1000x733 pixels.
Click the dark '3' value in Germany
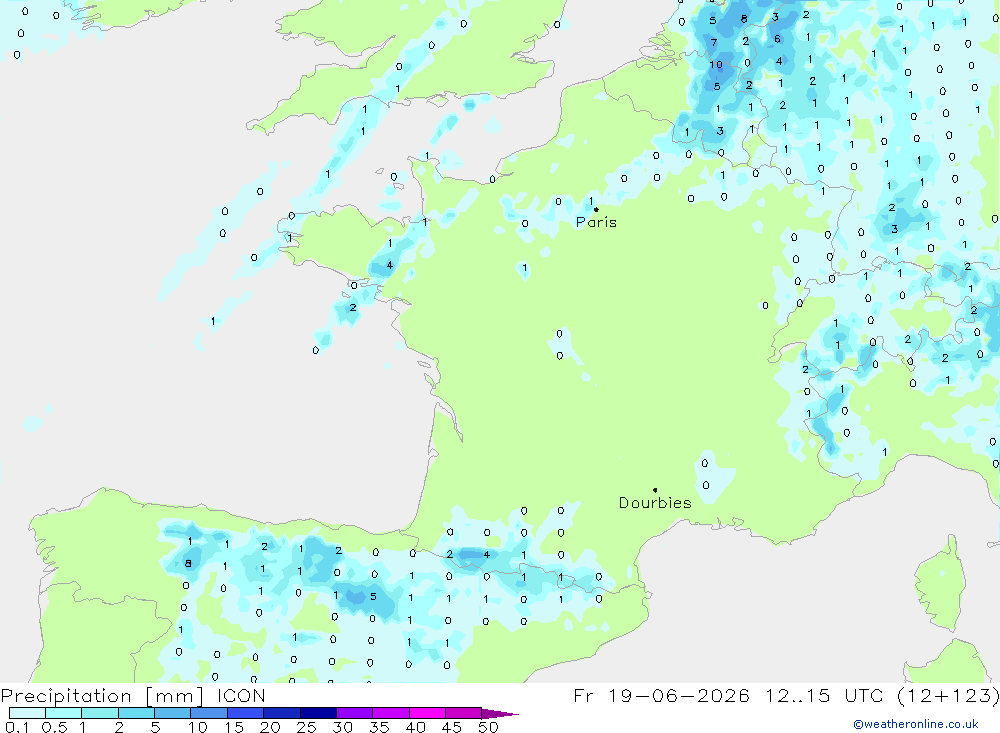coord(895,229)
